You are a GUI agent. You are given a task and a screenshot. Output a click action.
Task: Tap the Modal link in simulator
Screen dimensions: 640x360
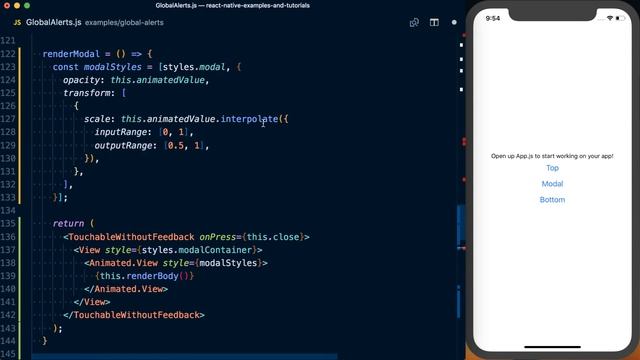(x=552, y=184)
